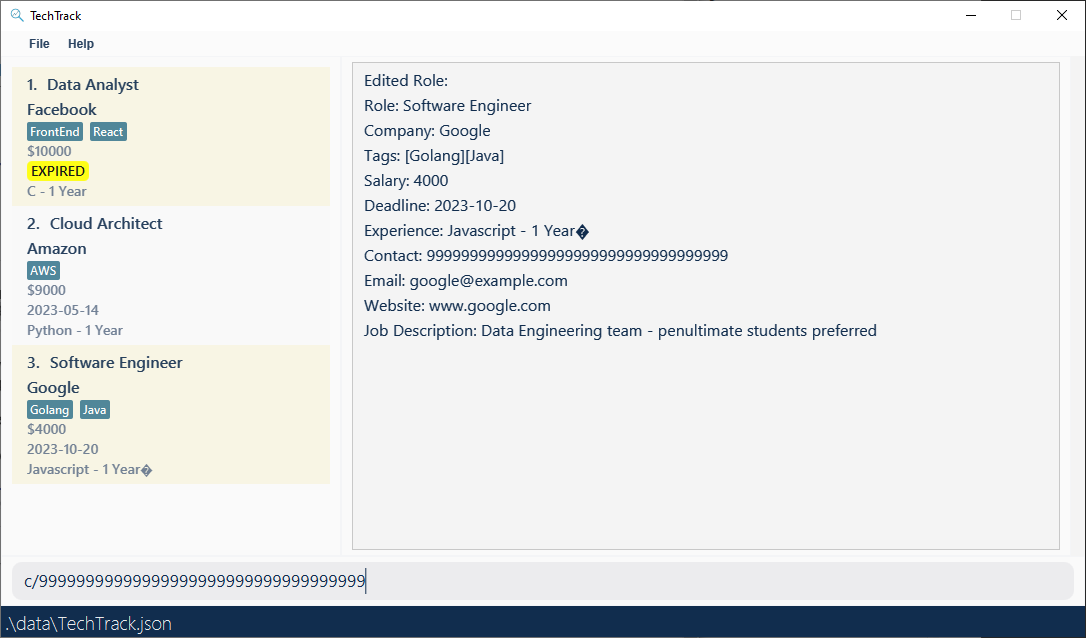Click the 'Edited Role:' result line
1086x638 pixels.
pos(406,80)
